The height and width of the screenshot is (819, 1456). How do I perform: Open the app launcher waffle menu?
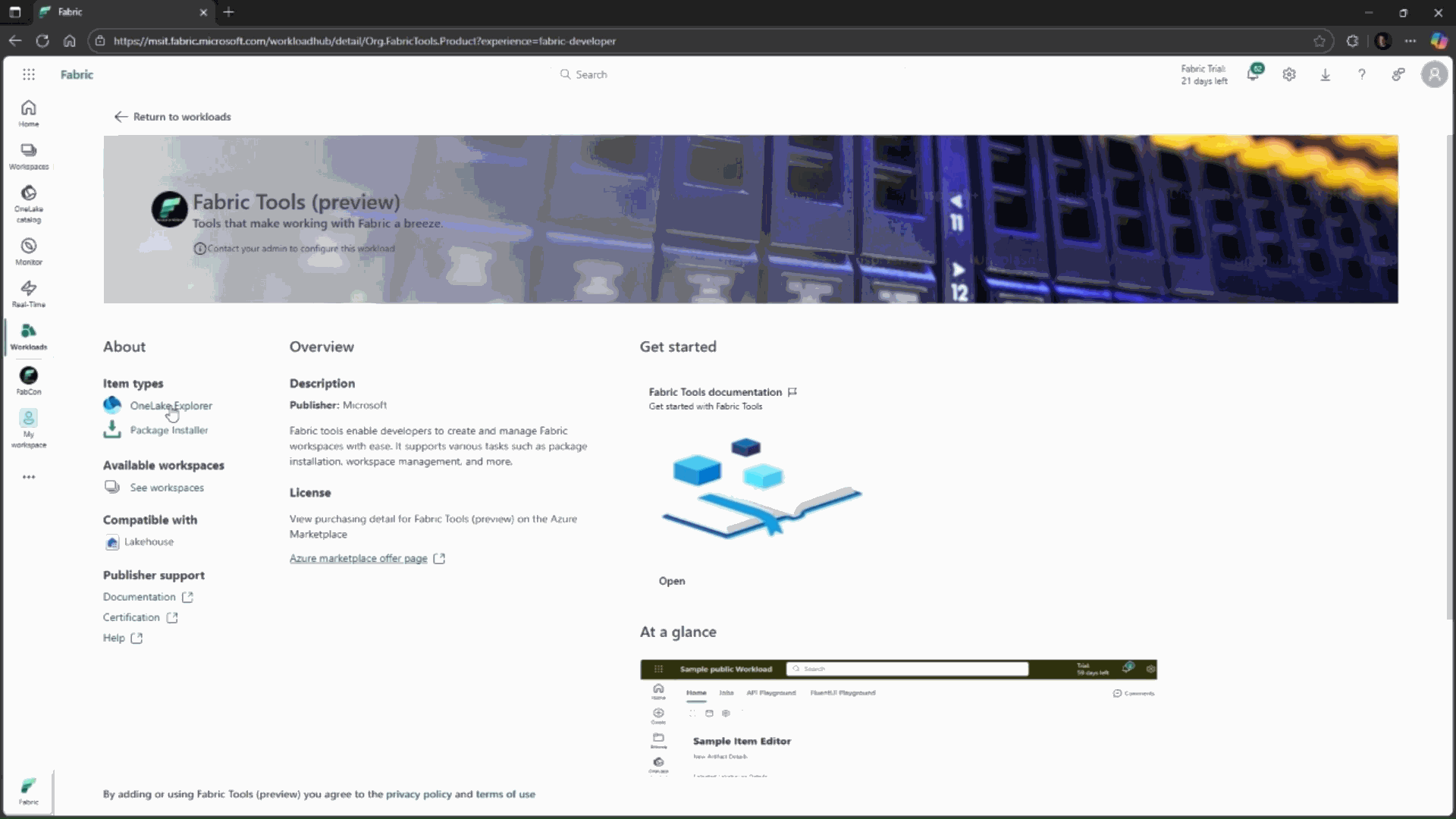(29, 74)
